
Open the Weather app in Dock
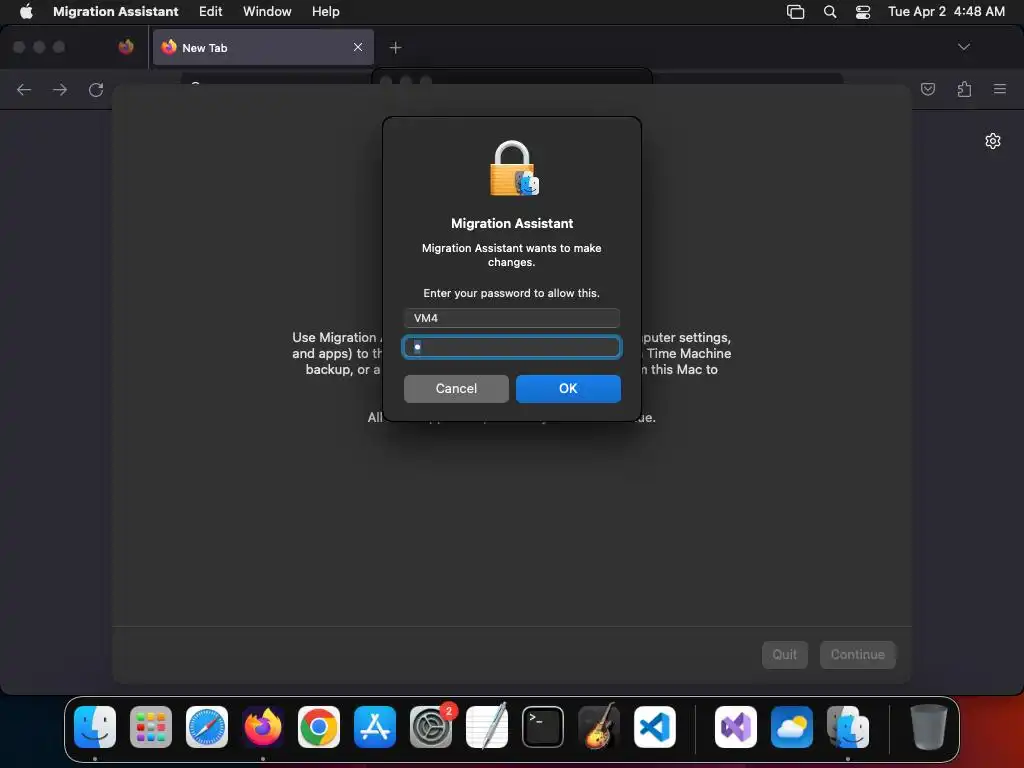click(792, 727)
